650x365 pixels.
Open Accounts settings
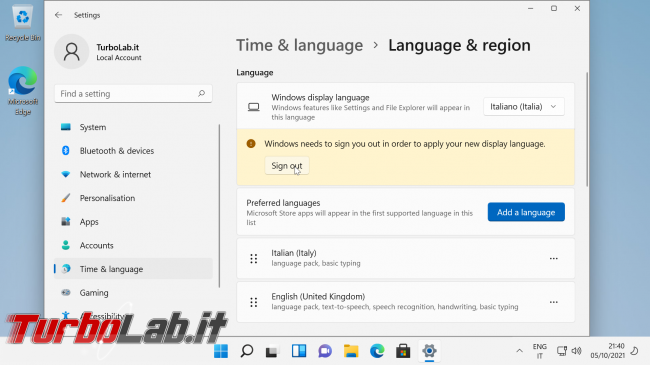(x=133, y=245)
